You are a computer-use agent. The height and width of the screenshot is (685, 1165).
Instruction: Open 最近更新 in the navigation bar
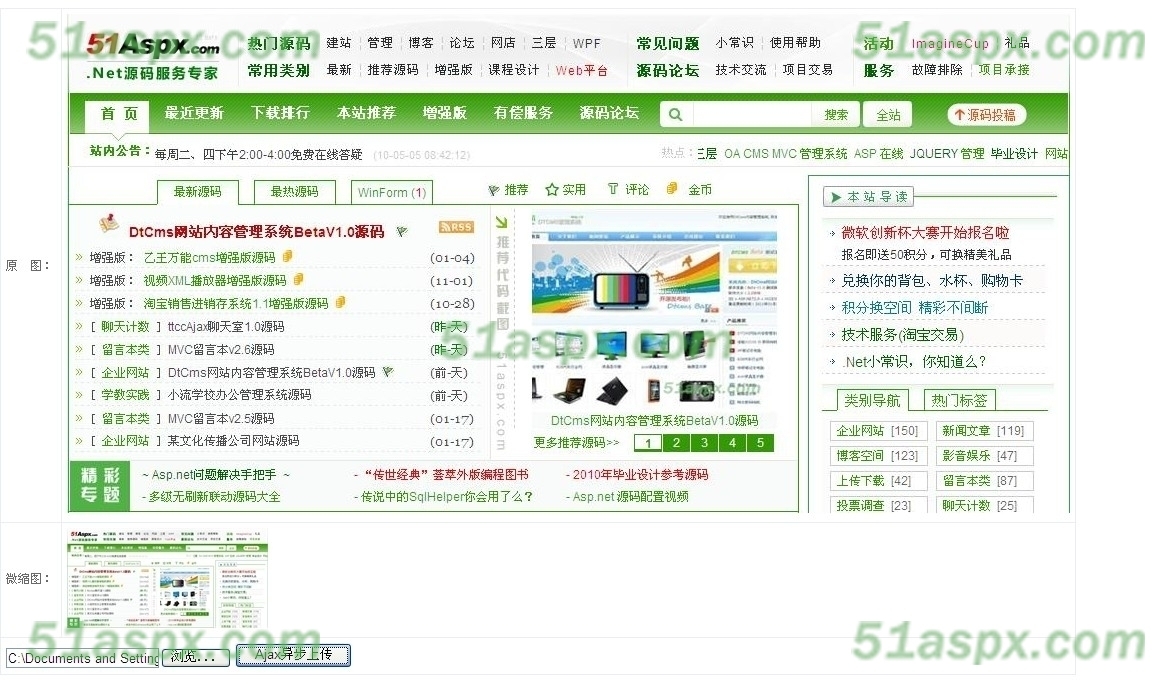click(194, 113)
